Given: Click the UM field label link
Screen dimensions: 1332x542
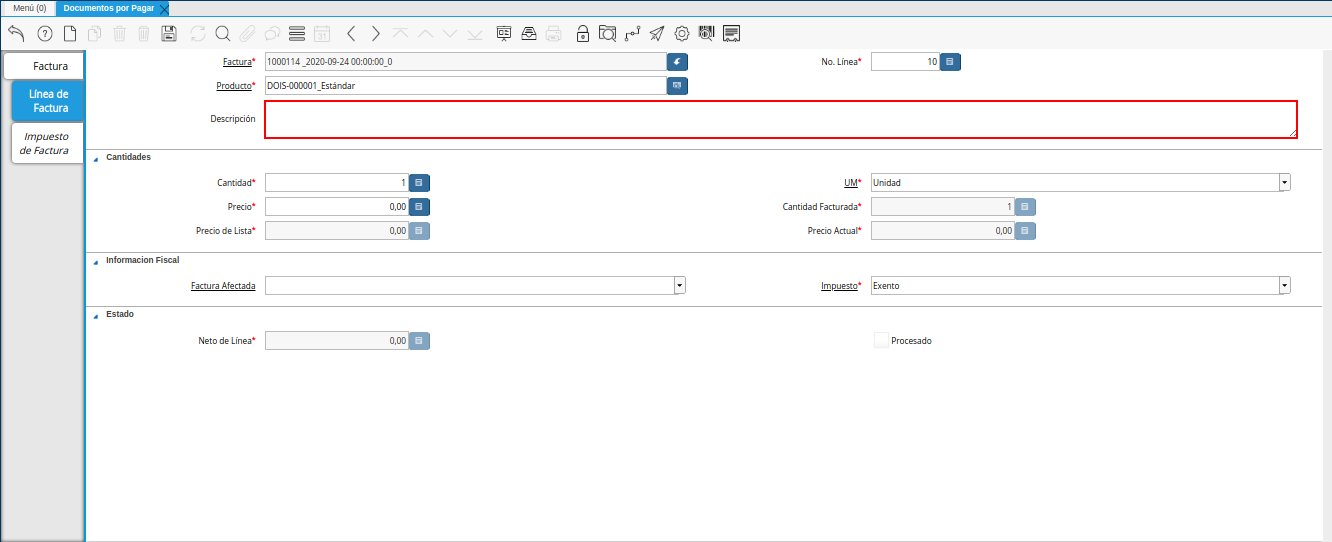Looking at the screenshot, I should (x=851, y=183).
